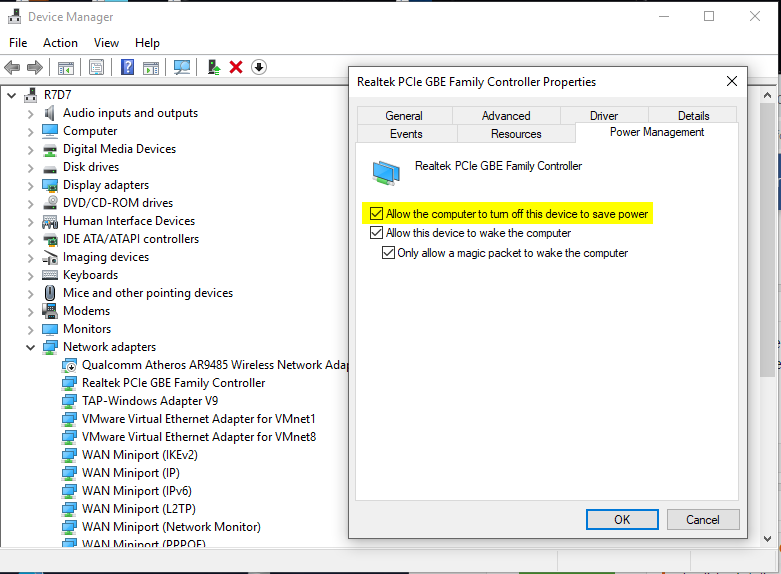The width and height of the screenshot is (781, 574).
Task: Click the Update driver toolbar icon
Action: [214, 67]
